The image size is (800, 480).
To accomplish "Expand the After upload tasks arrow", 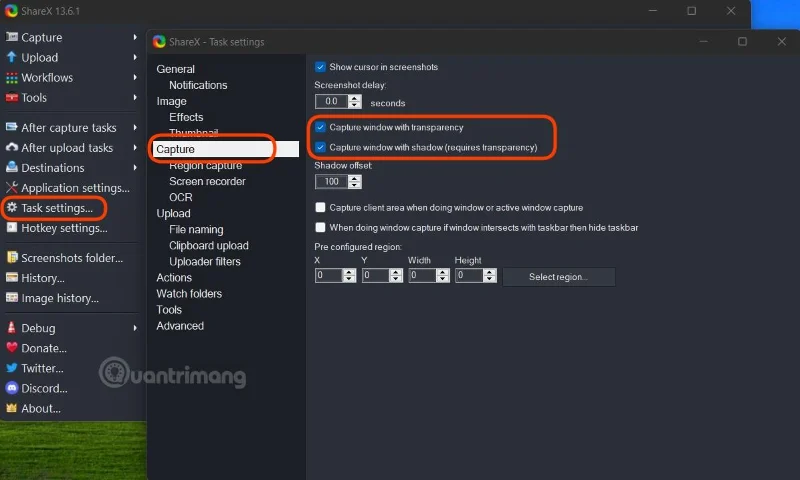I will (x=135, y=147).
